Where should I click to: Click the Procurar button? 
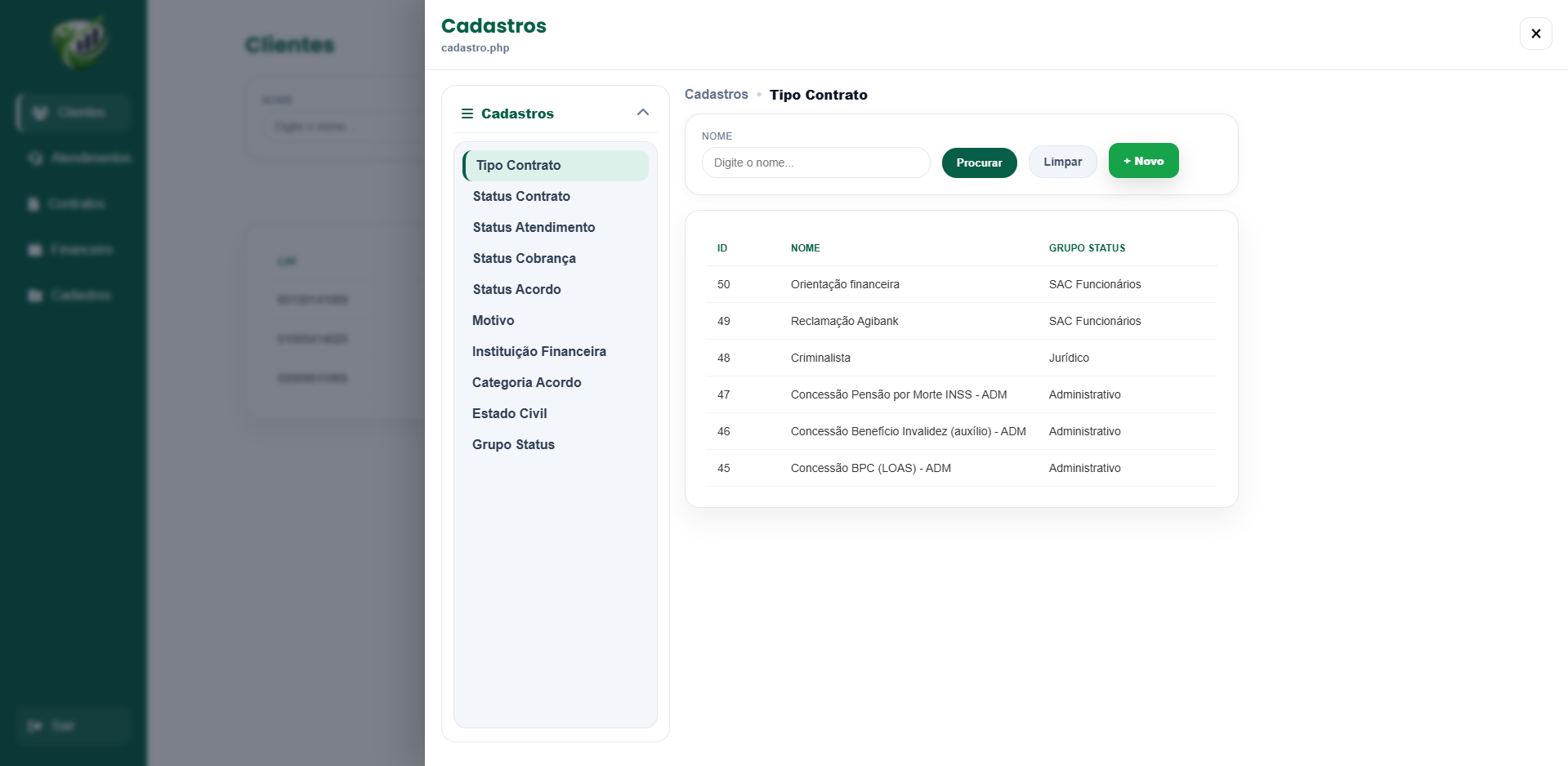pos(979,163)
